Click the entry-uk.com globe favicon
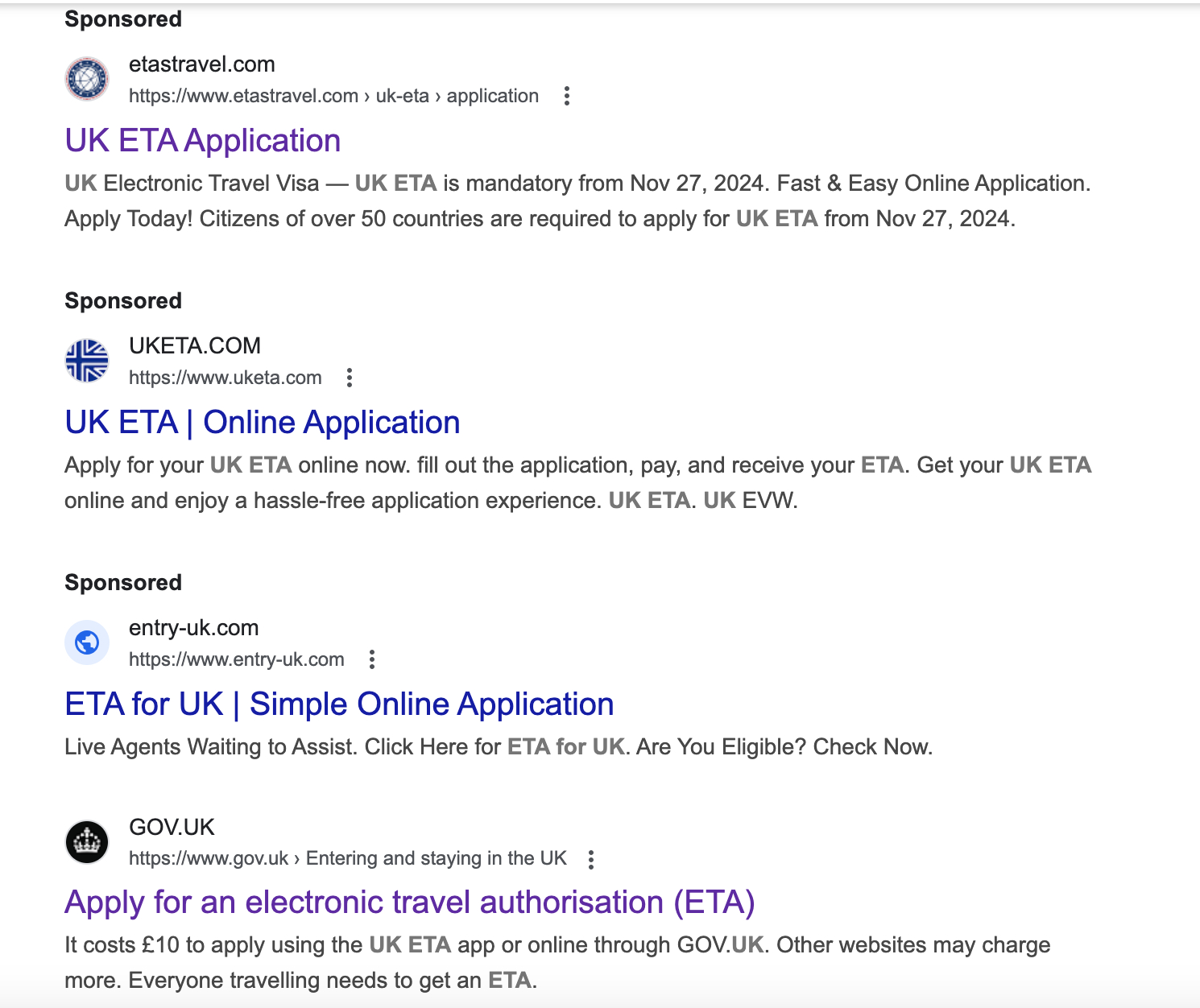 [87, 642]
